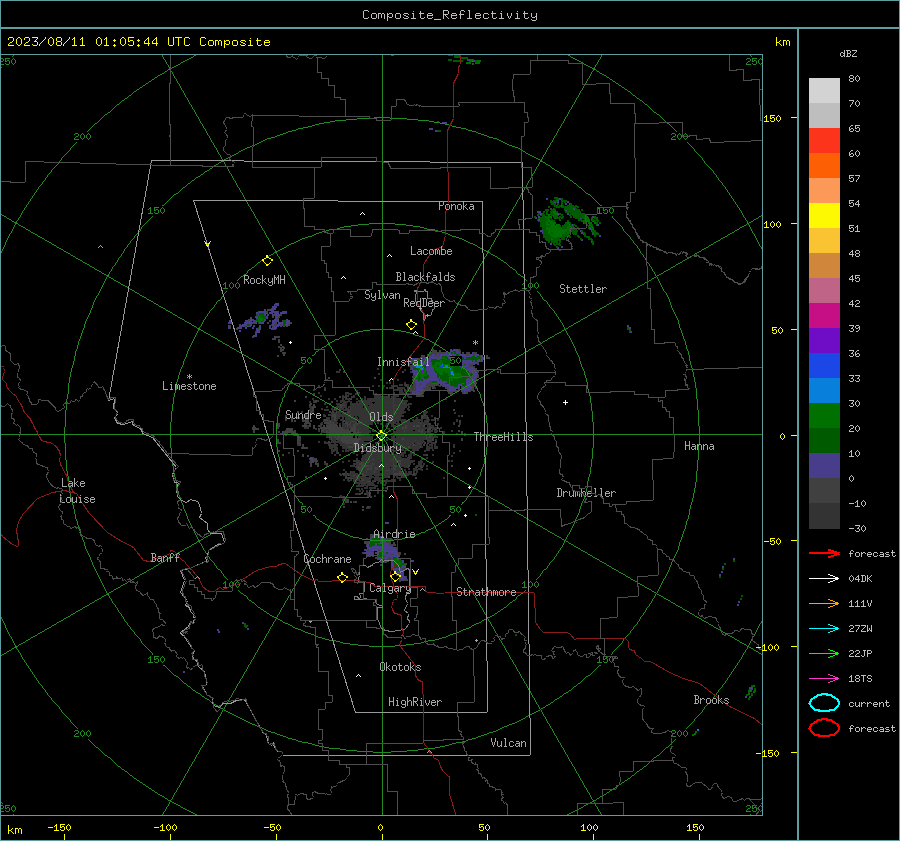Click the white plus marker west of Hanna
The width and height of the screenshot is (900, 841).
565,402
